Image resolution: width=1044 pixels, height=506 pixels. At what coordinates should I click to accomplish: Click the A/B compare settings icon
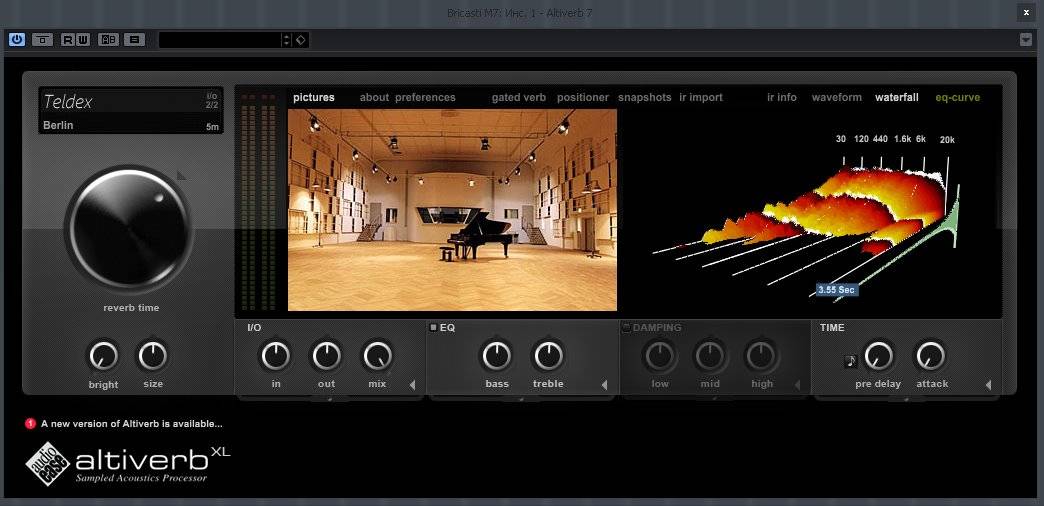(108, 40)
